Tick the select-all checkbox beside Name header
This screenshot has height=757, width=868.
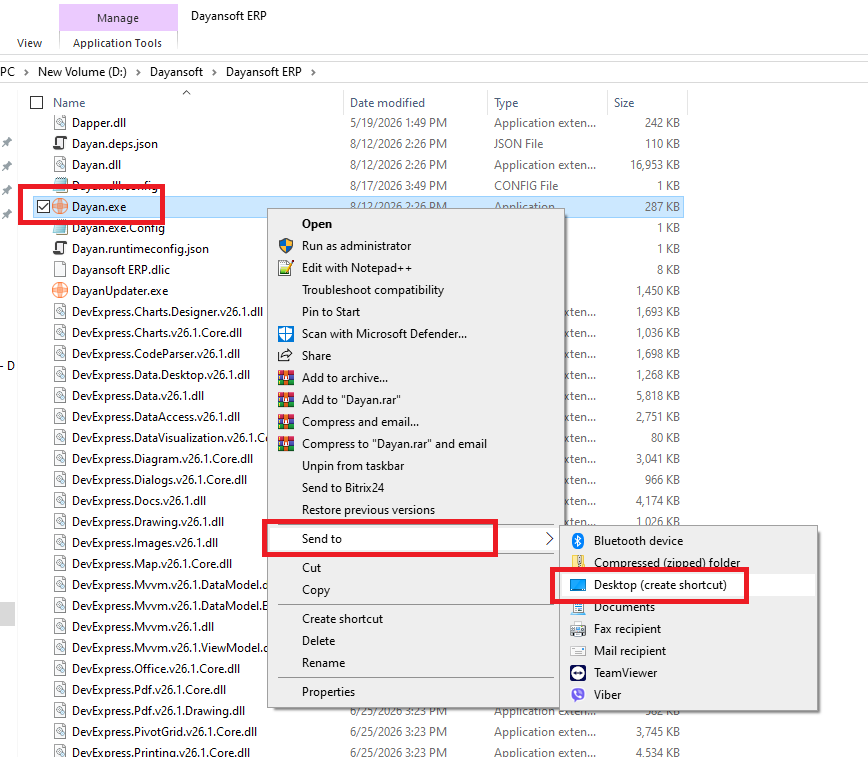(37, 102)
